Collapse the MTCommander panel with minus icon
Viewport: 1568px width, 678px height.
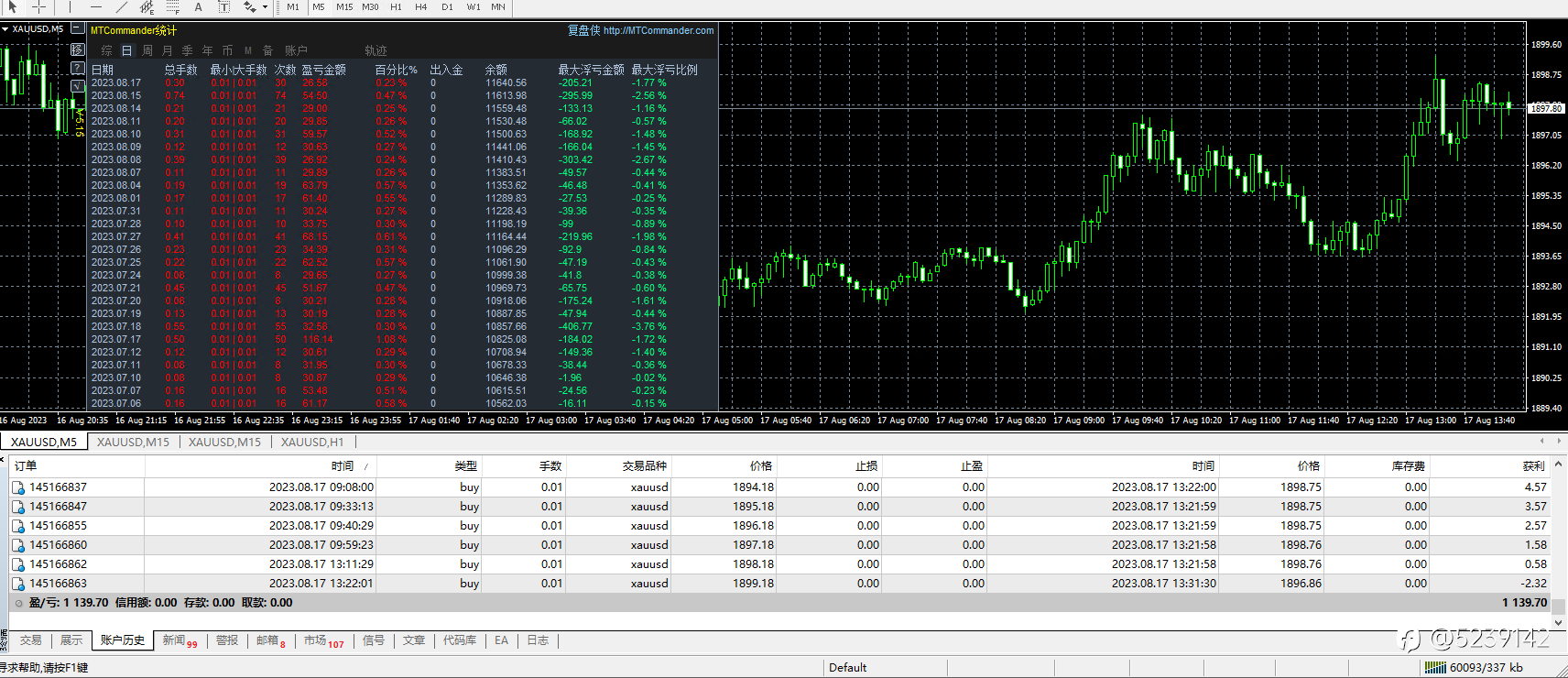tap(77, 29)
